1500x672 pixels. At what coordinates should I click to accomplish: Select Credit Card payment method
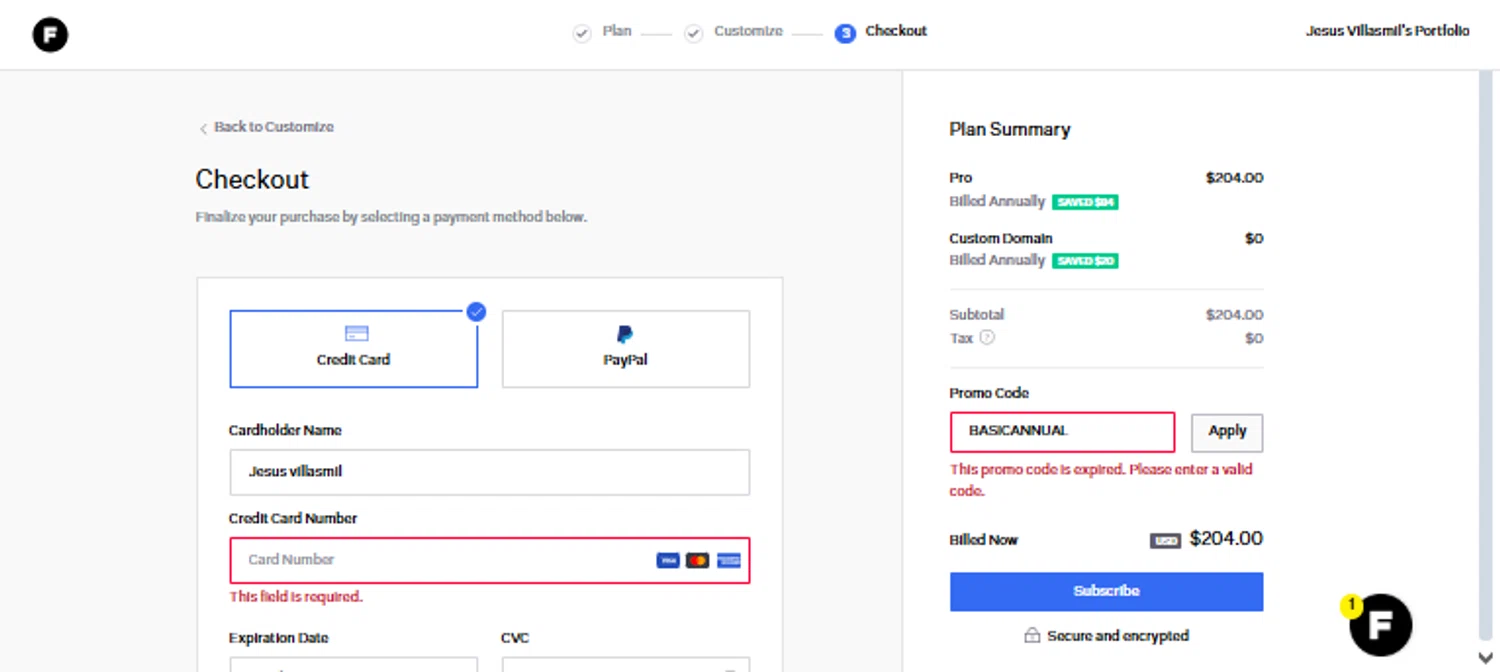coord(354,349)
